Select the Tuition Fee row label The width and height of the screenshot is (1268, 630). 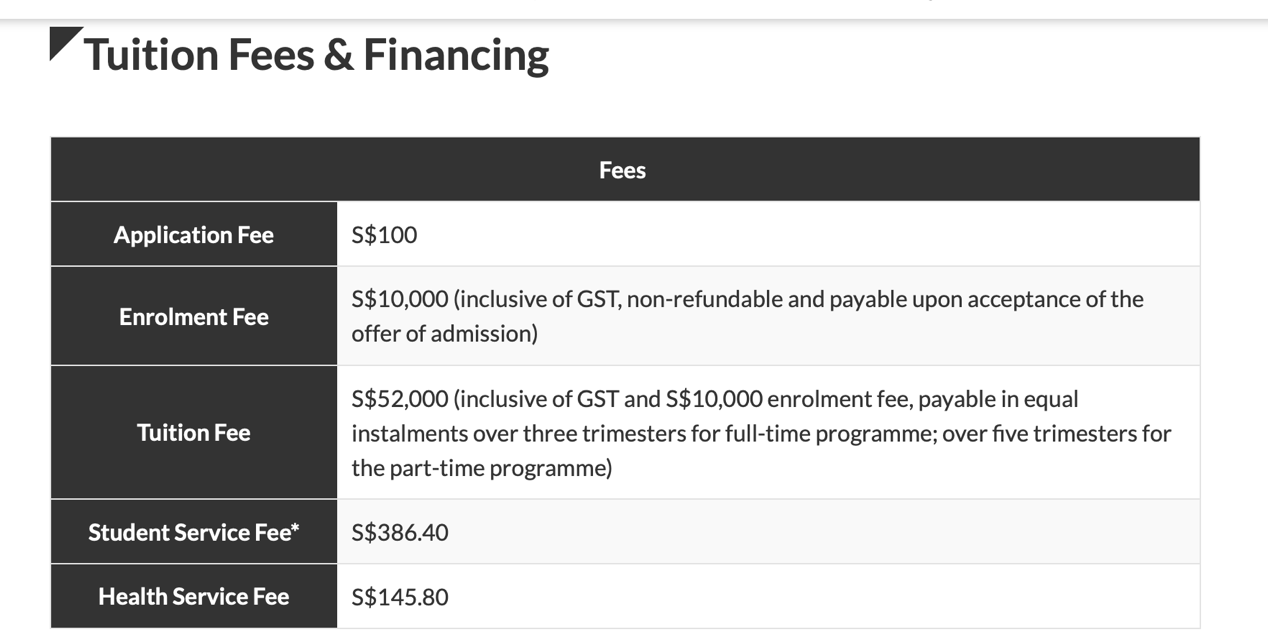[194, 433]
